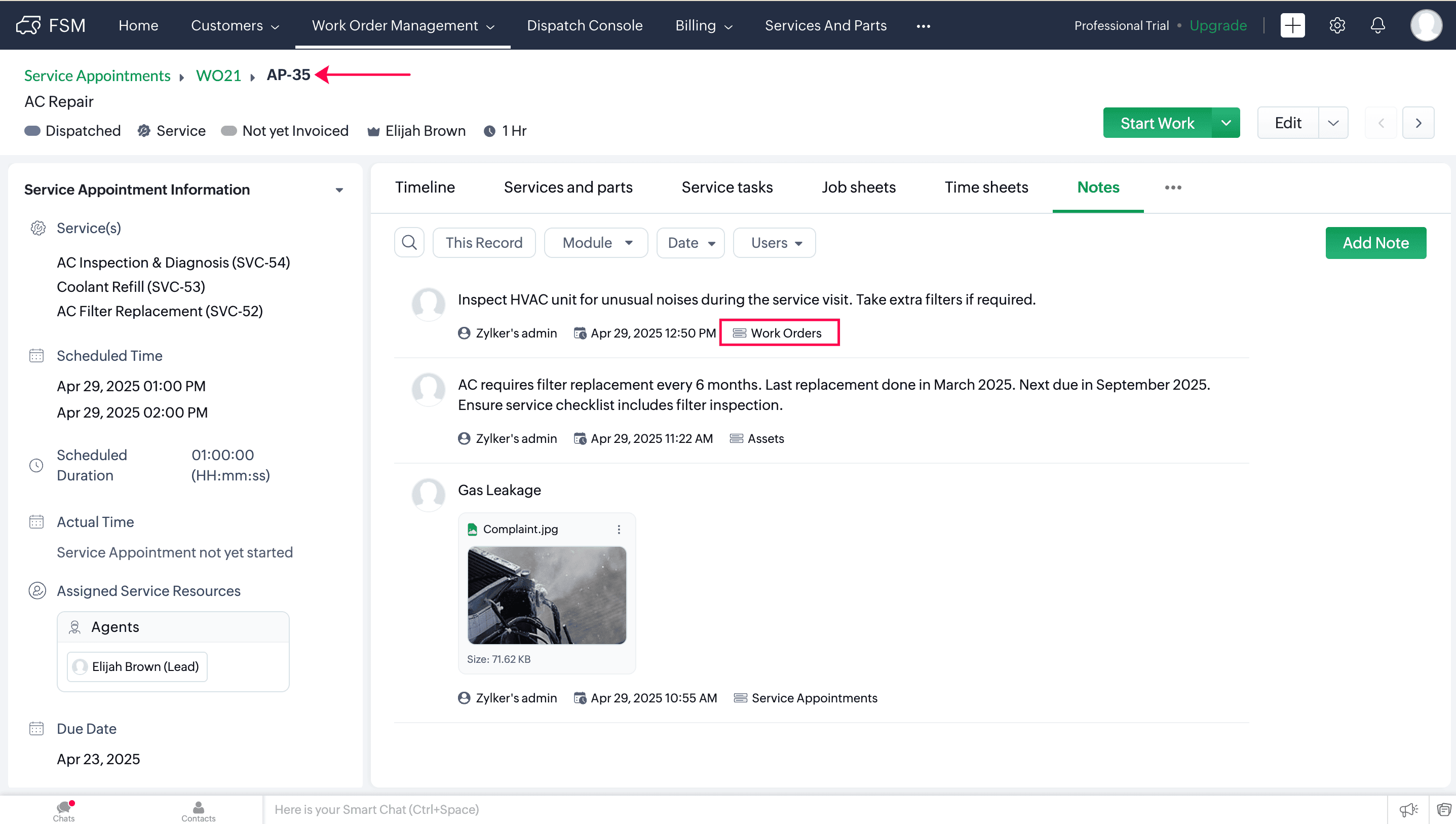Open the settings gear icon
Screen dimensions: 1456x824
[x=1336, y=25]
